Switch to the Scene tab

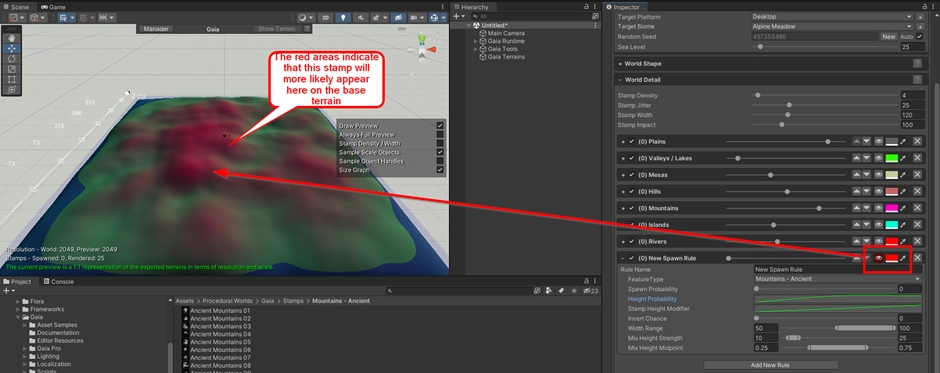pos(16,7)
